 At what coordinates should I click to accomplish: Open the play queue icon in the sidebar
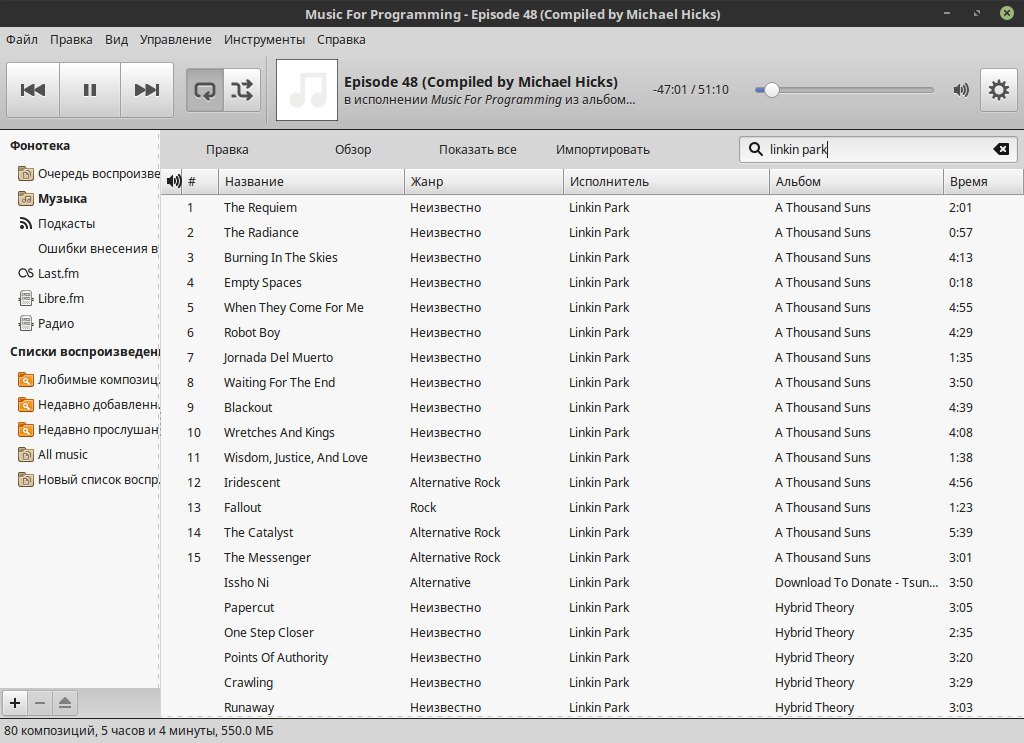pos(25,174)
